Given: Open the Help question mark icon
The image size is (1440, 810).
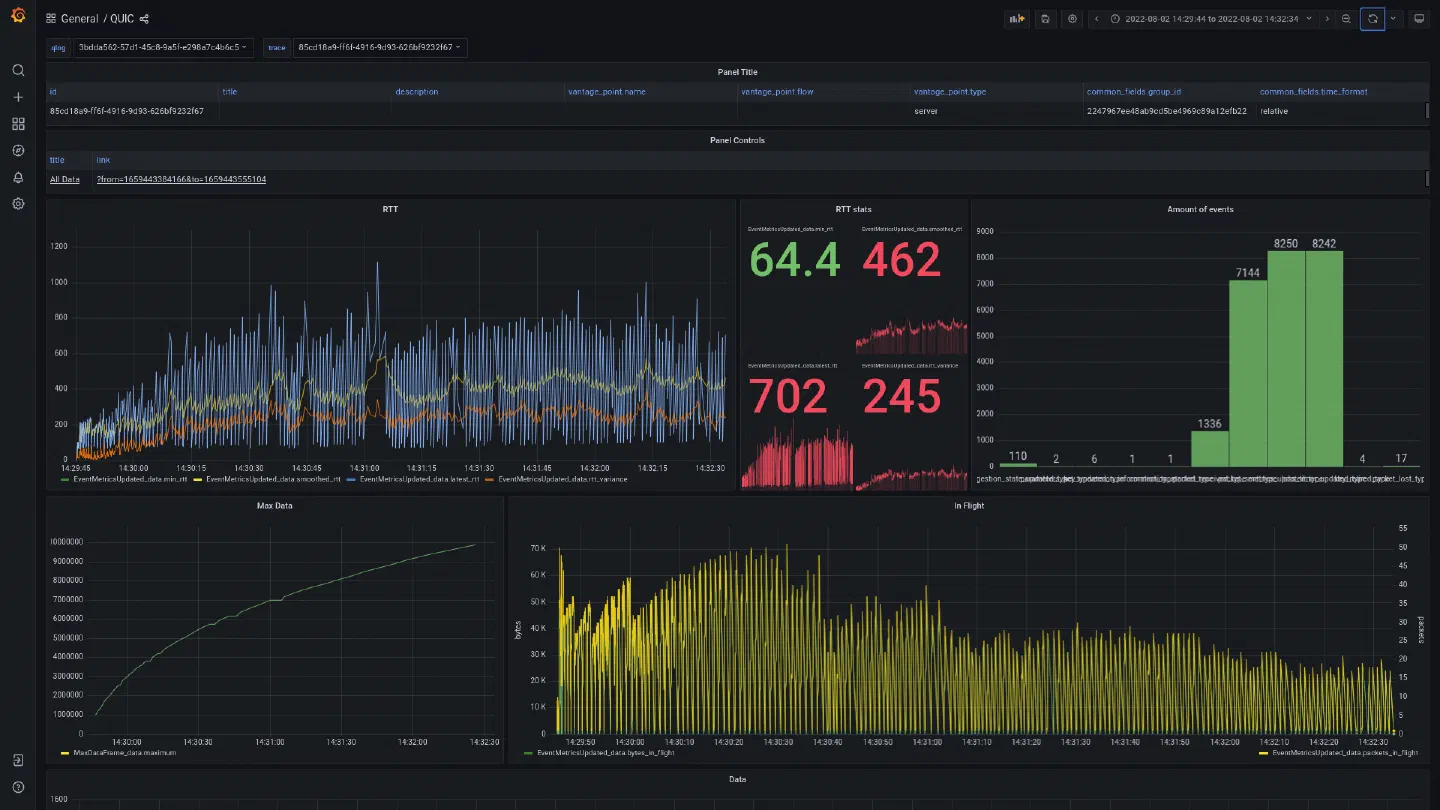Looking at the screenshot, I should point(18,787).
